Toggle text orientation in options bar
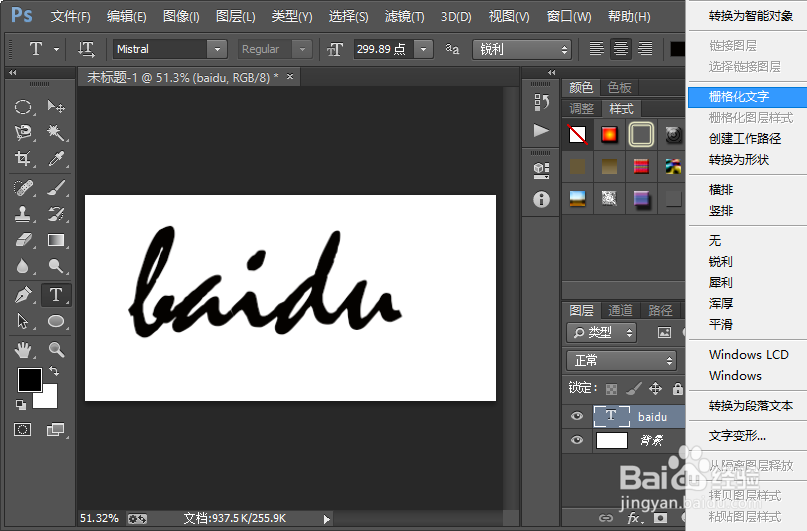The height and width of the screenshot is (531, 807). 86,49
